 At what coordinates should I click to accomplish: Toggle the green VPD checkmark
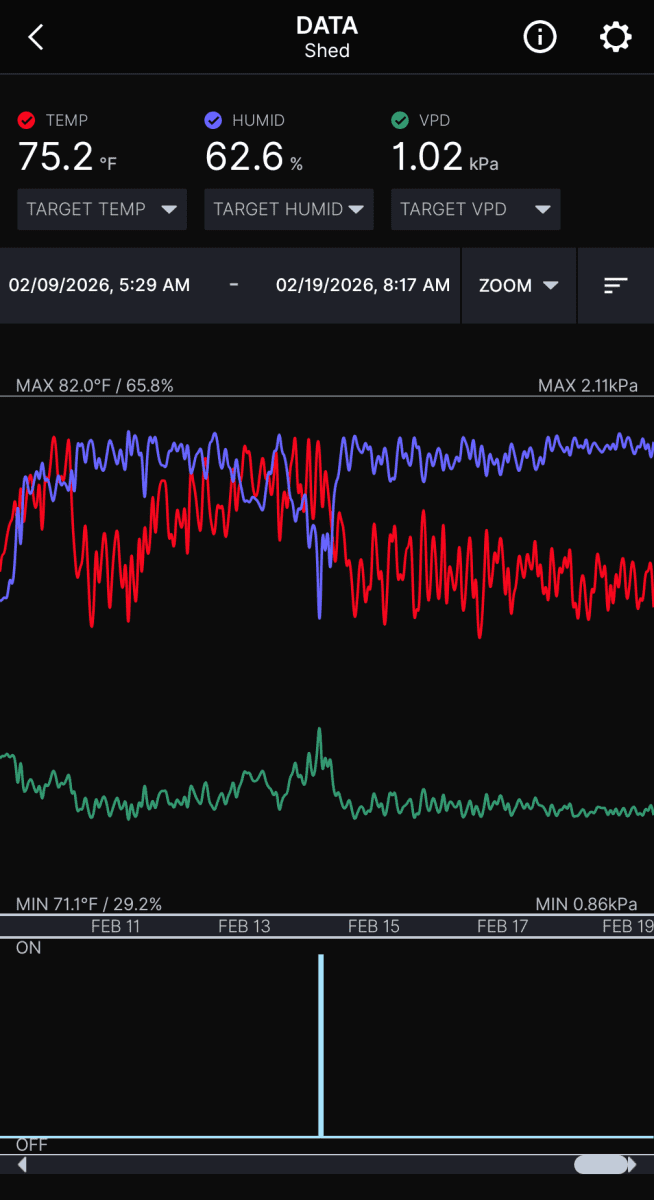(x=400, y=121)
